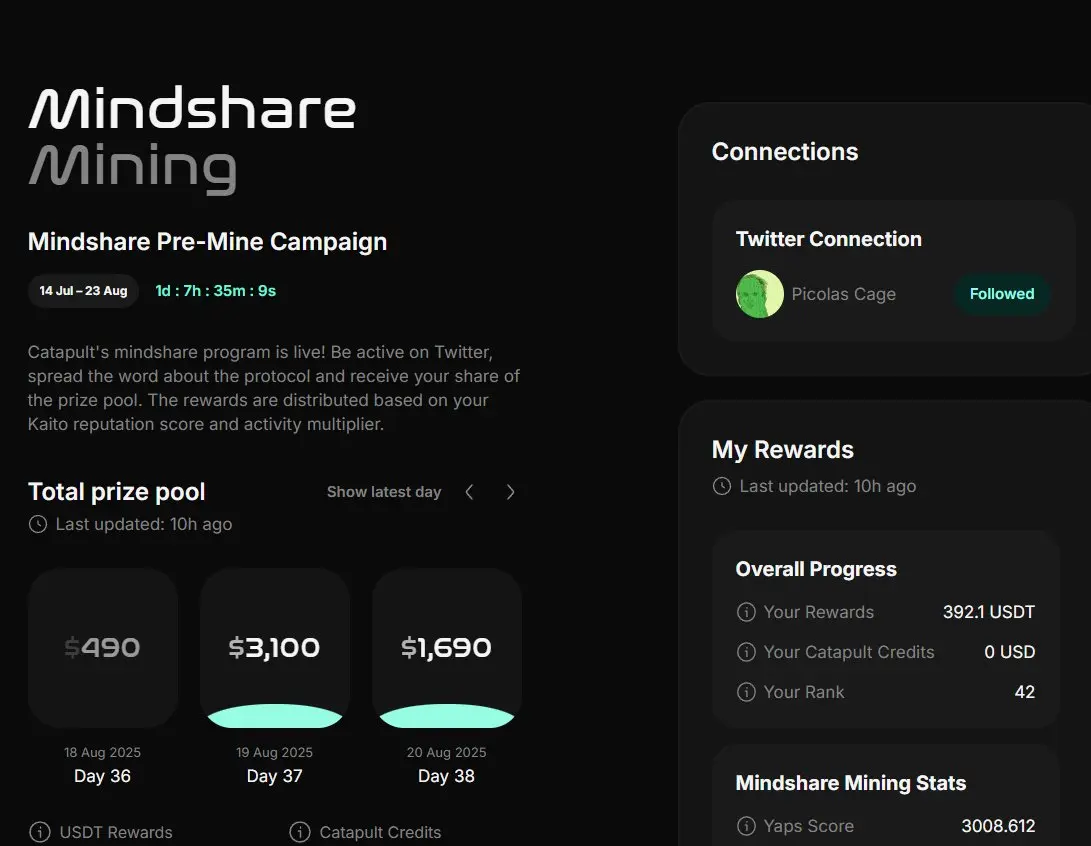1091x846 pixels.
Task: Click info icon next to Your Rank
Action: 746,692
